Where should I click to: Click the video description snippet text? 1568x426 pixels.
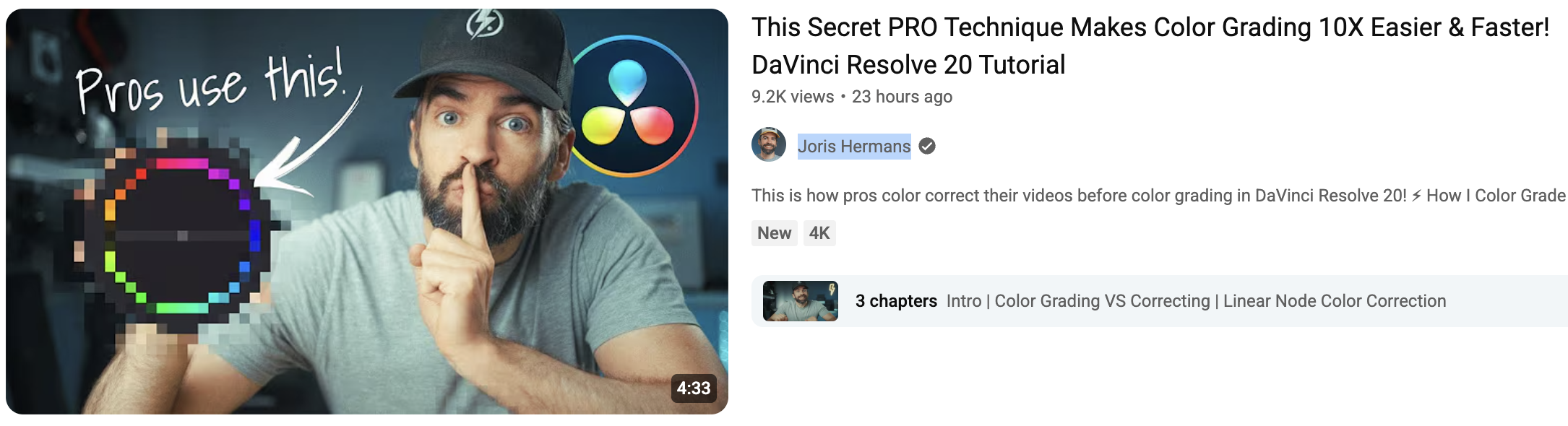[x=1159, y=196]
